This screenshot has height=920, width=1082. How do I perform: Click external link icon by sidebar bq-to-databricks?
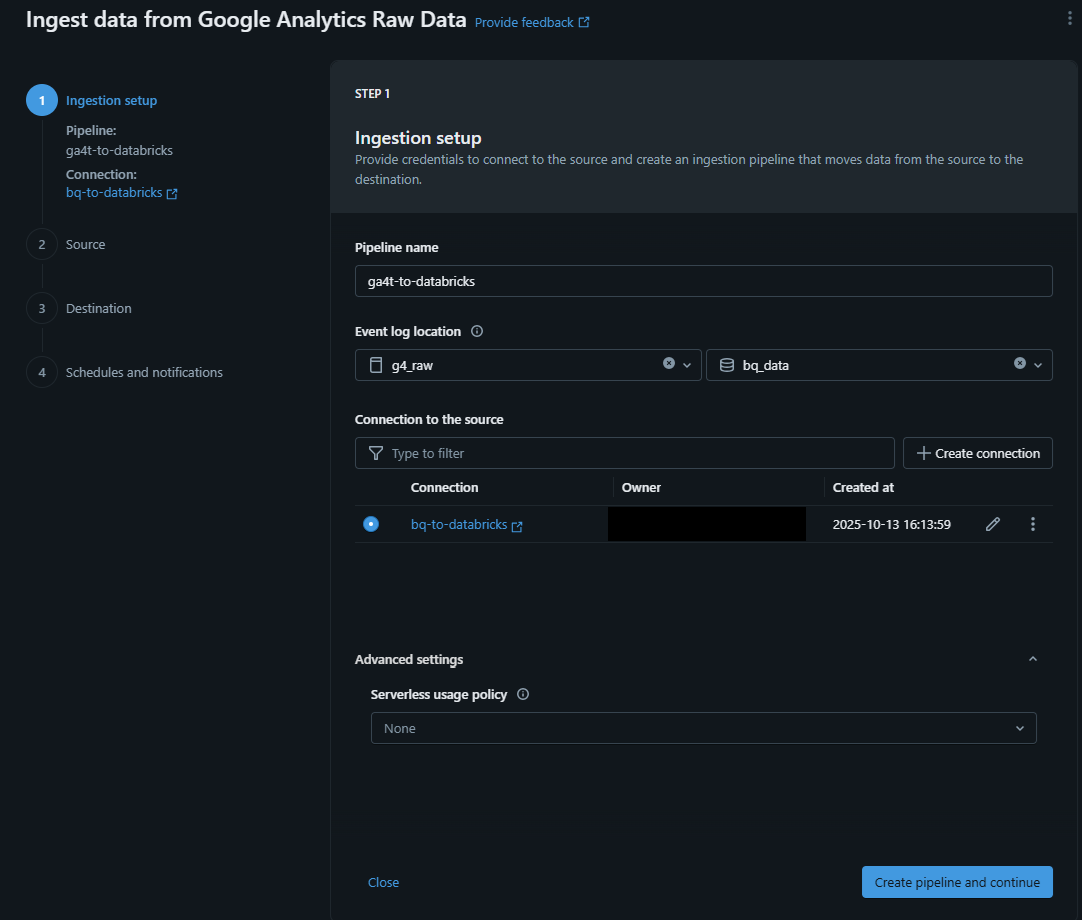click(172, 194)
